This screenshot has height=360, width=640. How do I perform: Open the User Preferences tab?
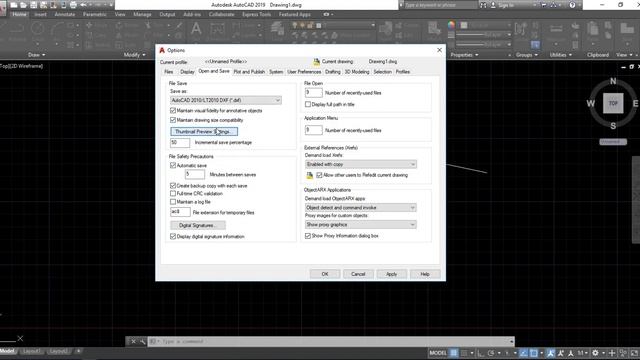click(x=304, y=72)
